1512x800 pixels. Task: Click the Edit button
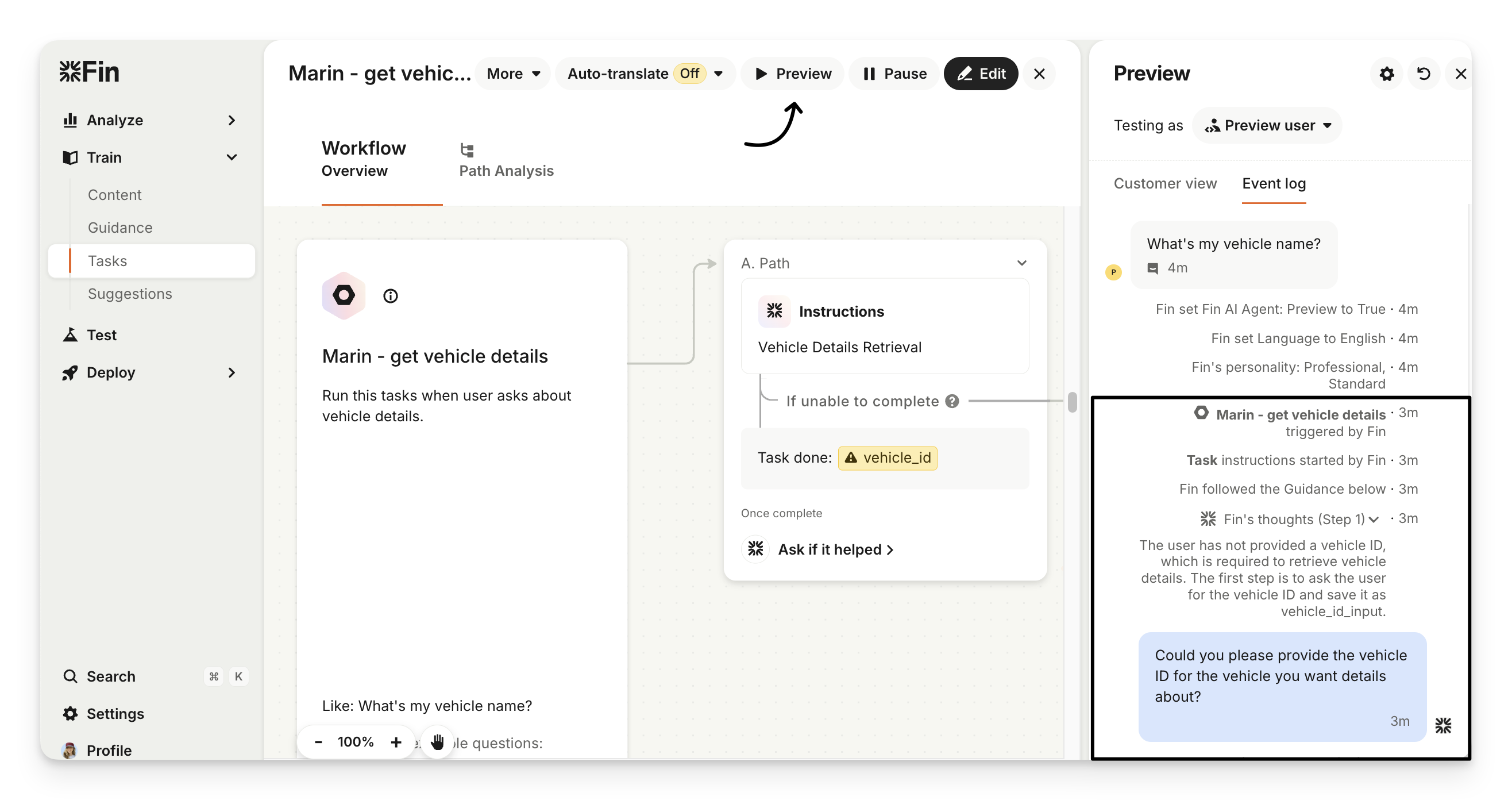pos(981,74)
